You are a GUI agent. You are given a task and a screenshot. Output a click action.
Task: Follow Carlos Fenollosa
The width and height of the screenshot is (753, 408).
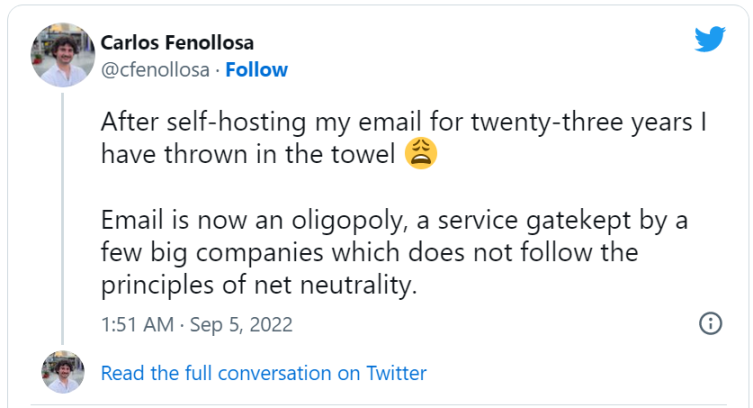[257, 69]
